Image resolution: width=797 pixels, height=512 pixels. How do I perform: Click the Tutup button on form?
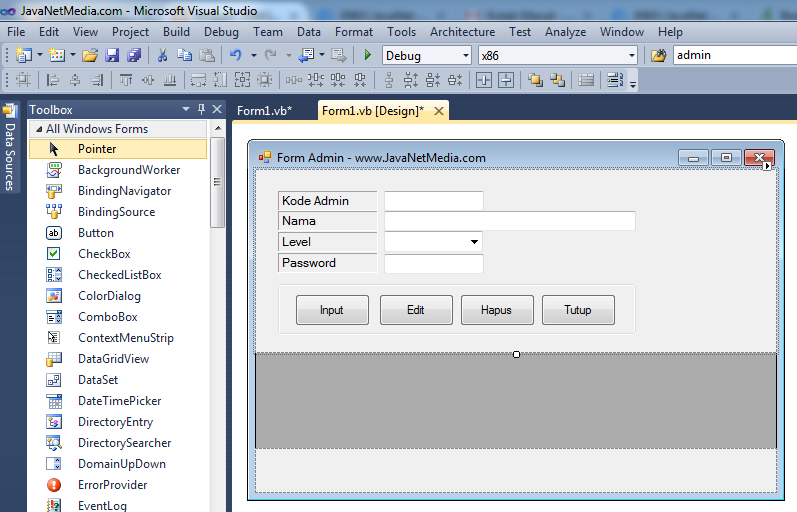[578, 310]
